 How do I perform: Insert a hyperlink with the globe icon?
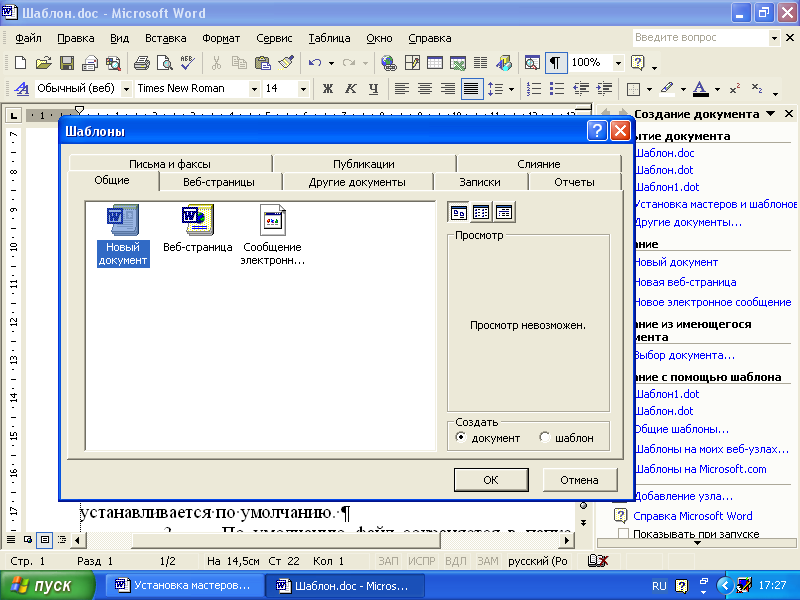(389, 63)
